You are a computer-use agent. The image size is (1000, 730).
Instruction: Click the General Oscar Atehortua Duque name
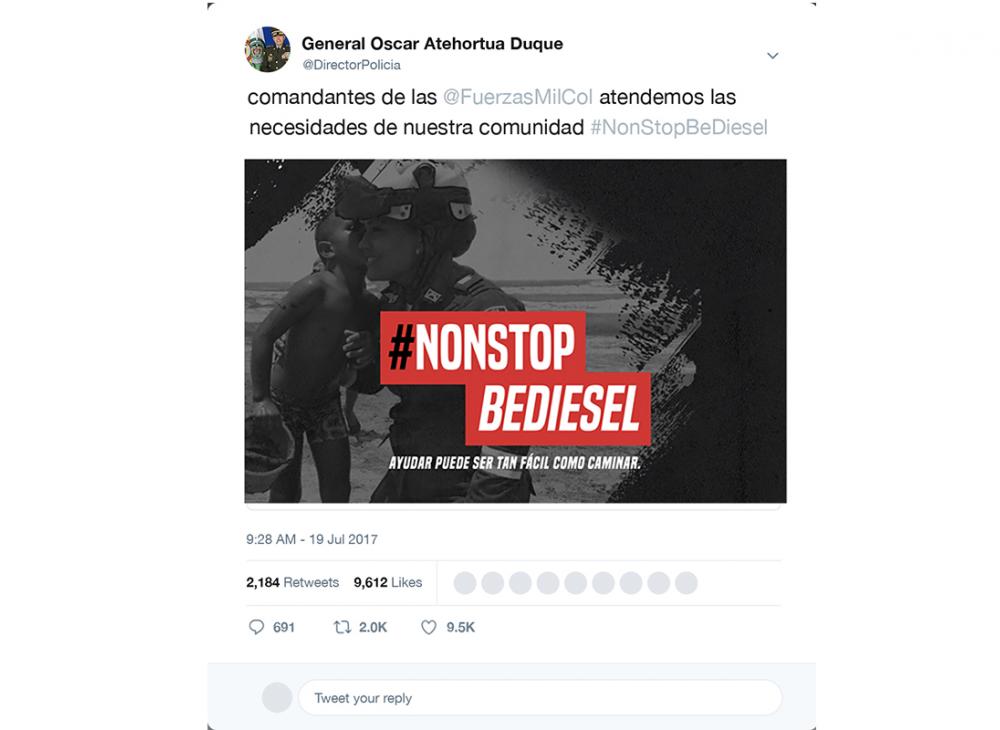[432, 43]
